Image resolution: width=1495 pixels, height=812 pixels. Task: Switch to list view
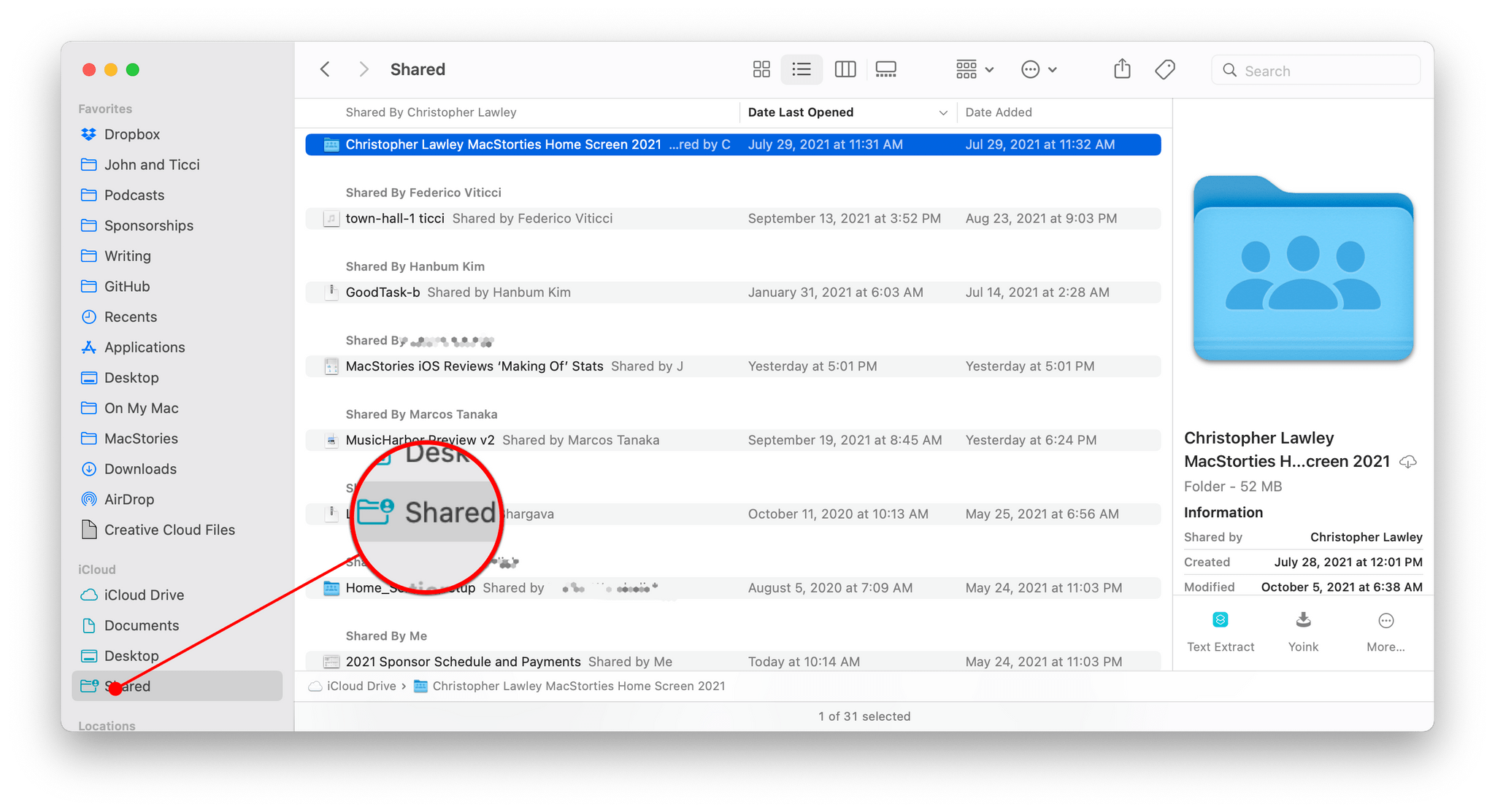coord(802,69)
